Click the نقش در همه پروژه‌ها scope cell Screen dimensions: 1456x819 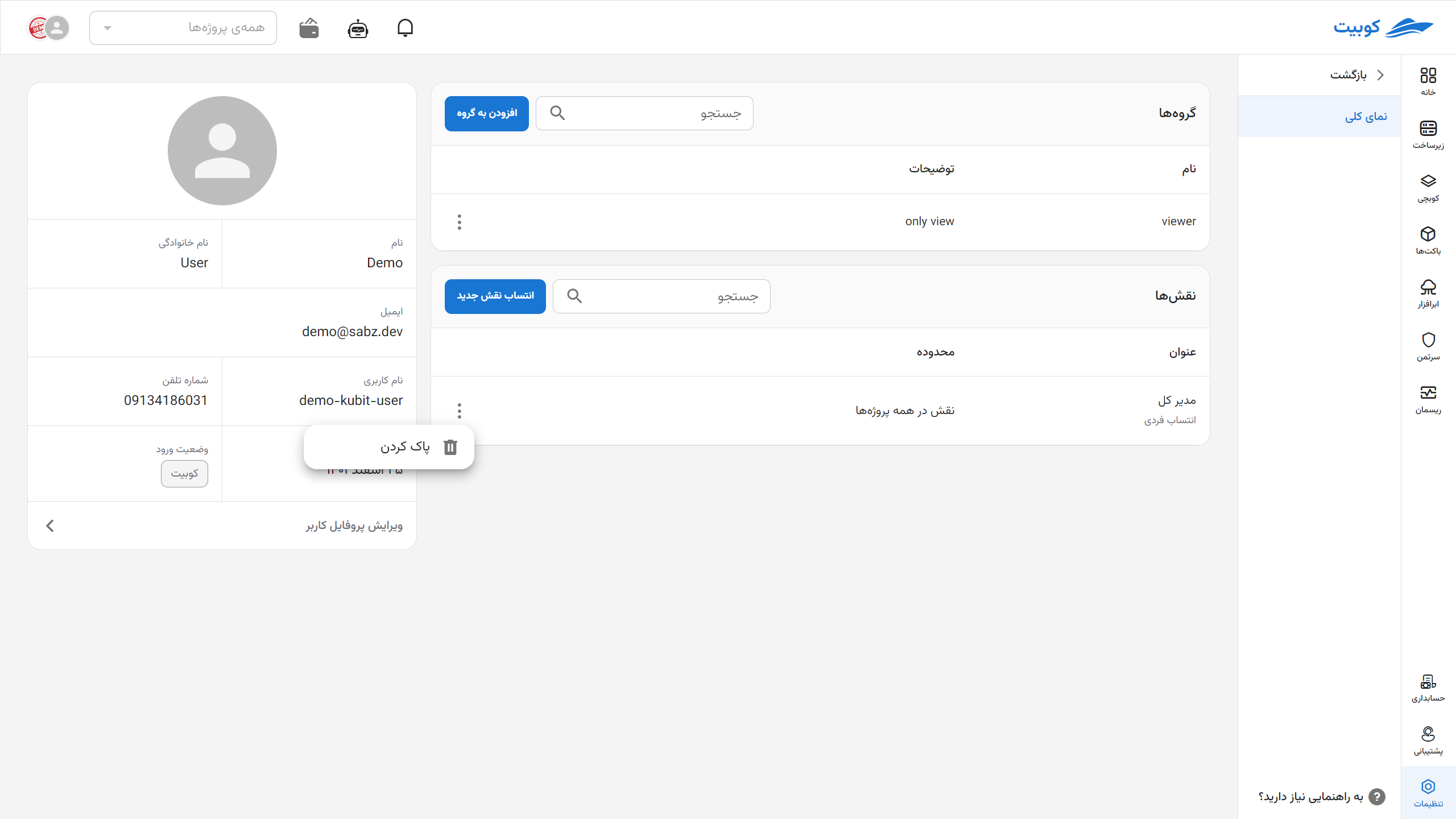[905, 411]
